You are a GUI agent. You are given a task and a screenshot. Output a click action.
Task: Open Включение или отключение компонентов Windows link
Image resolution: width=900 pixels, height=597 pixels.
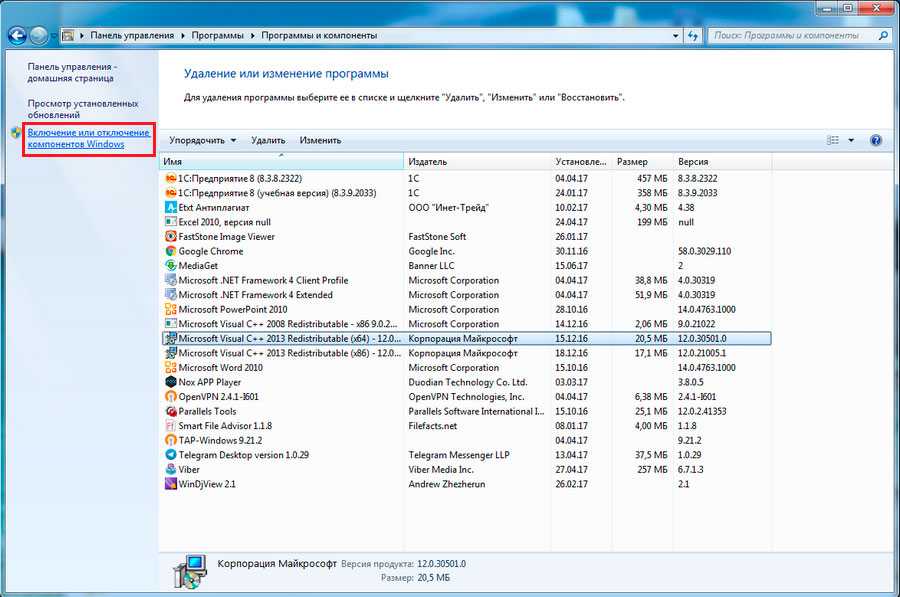tap(89, 138)
